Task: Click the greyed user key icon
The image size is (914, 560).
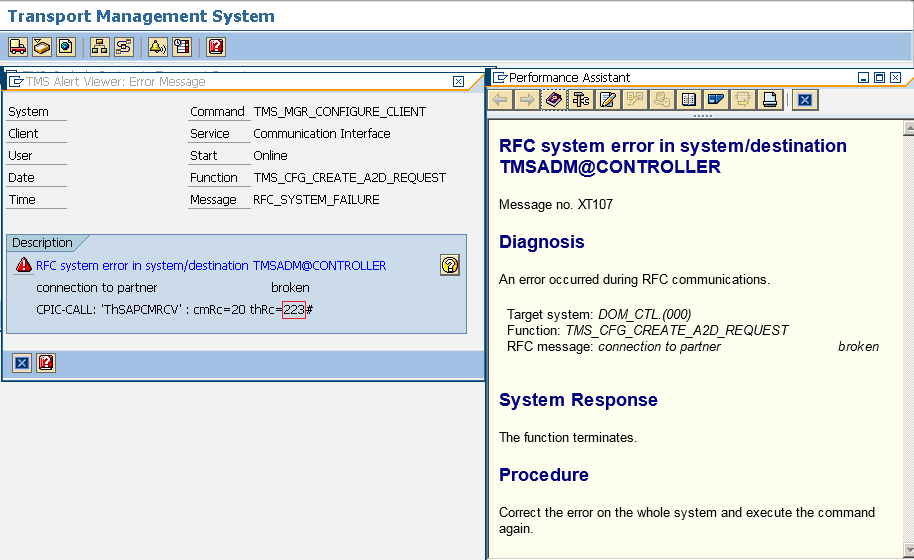Action: (x=662, y=100)
